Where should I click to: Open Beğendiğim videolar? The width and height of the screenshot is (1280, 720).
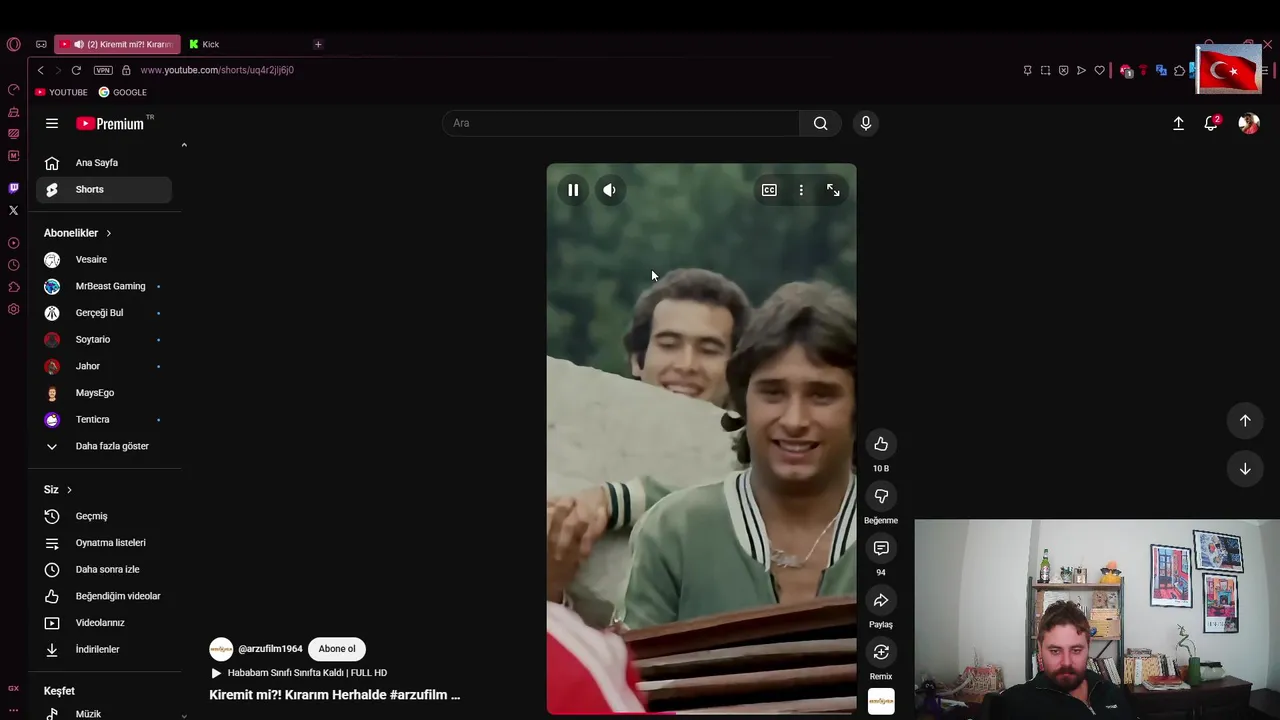[104, 596]
